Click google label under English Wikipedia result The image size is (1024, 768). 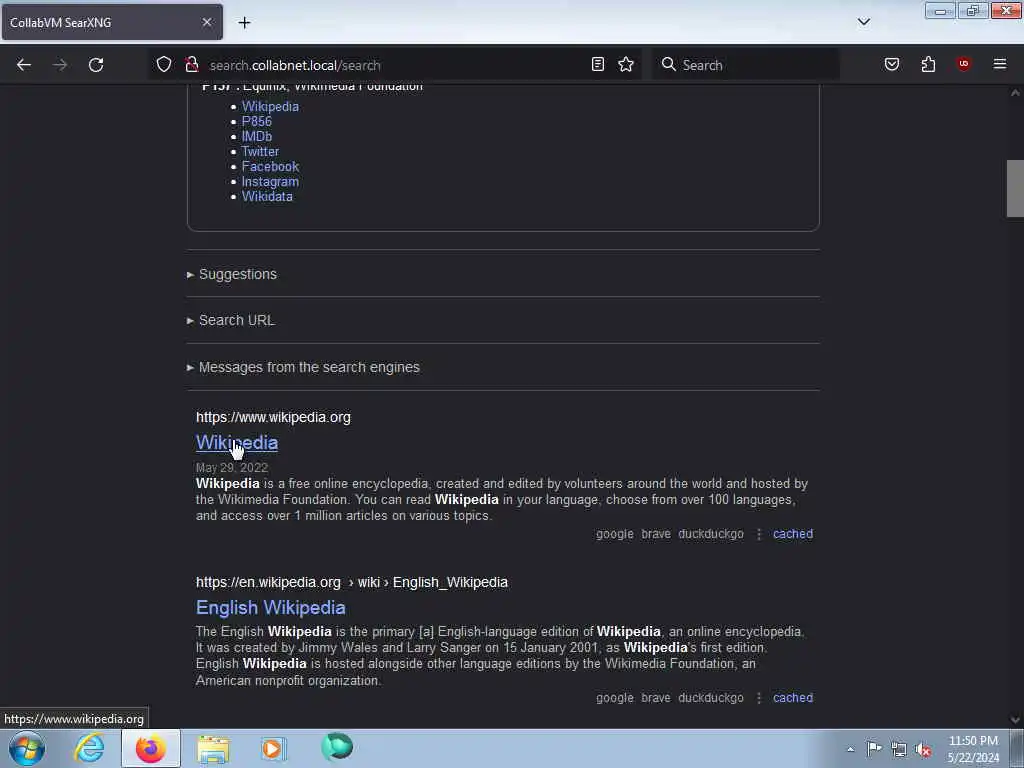tap(615, 698)
